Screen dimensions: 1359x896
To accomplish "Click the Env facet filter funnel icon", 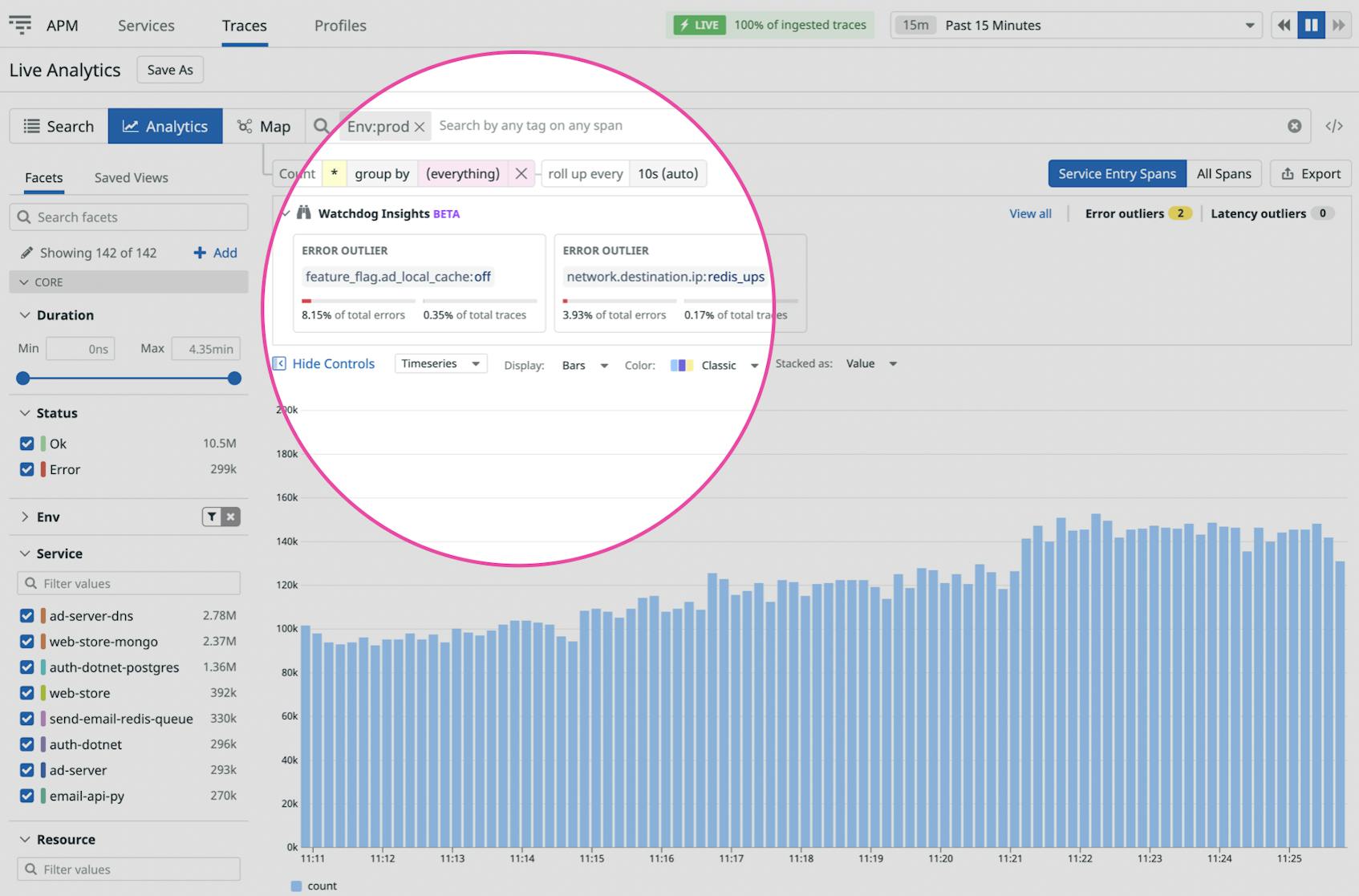I will [x=213, y=517].
